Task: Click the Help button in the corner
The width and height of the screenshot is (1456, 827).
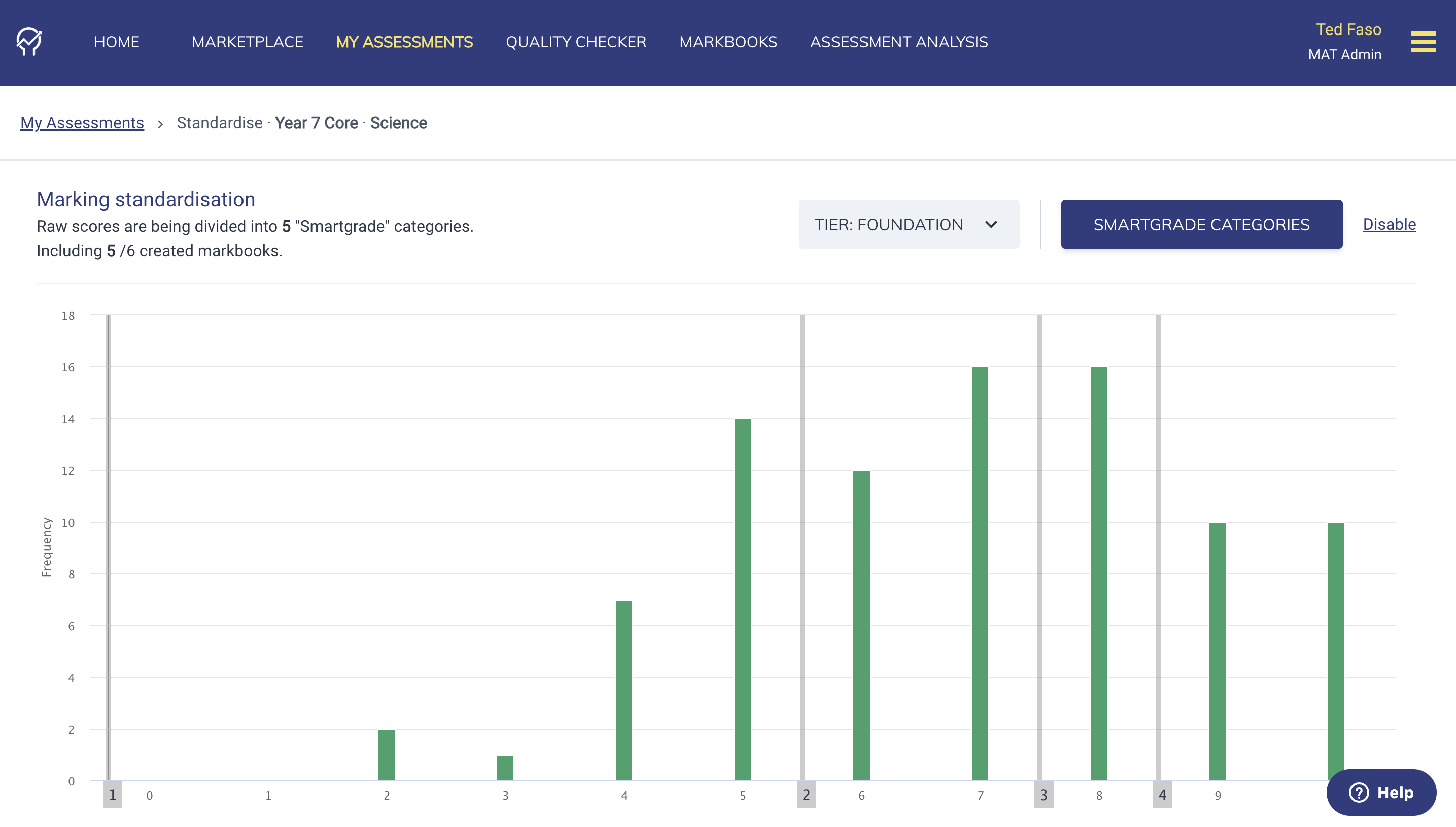Action: point(1380,792)
